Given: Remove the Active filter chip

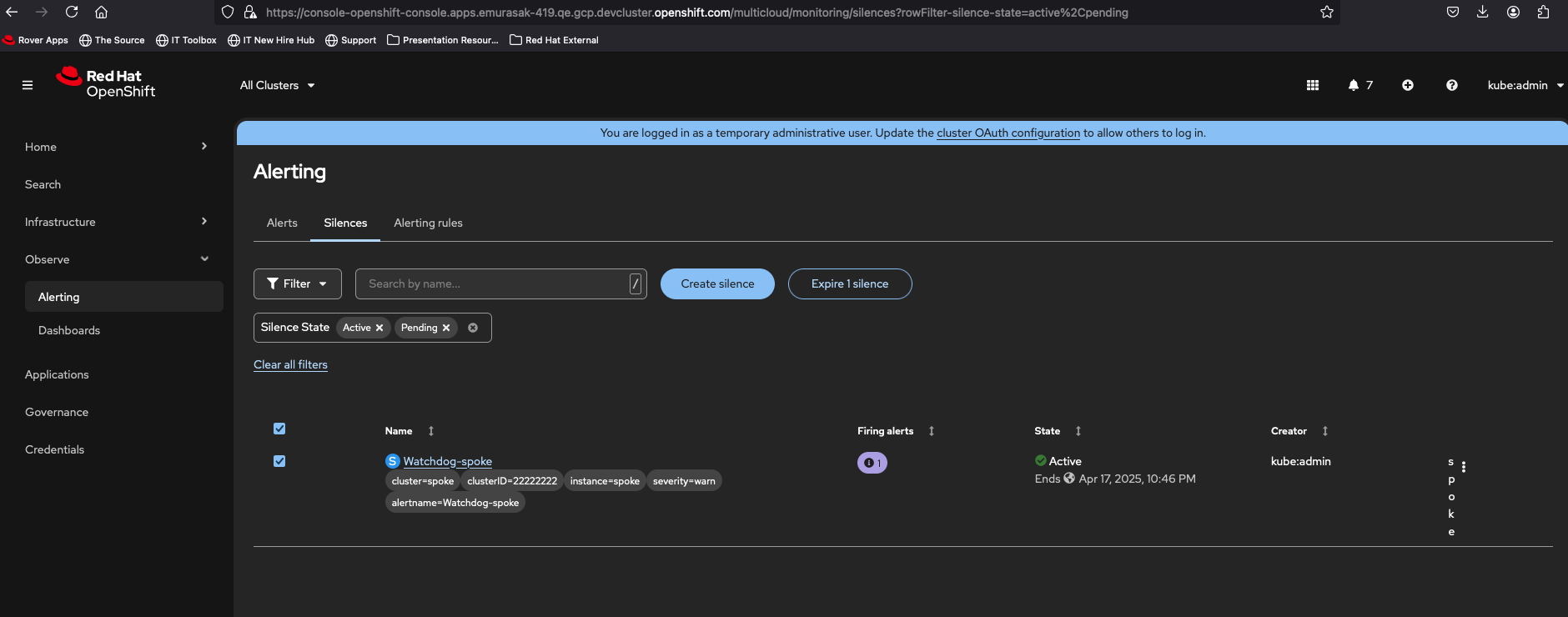Looking at the screenshot, I should tap(379, 328).
